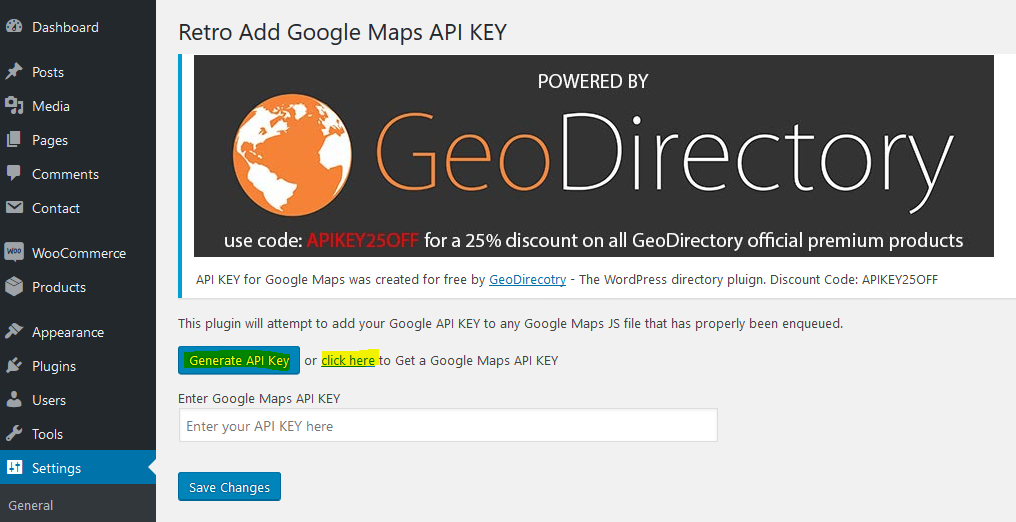Click the Dashboard gauge icon
This screenshot has height=522, width=1016.
click(14, 27)
